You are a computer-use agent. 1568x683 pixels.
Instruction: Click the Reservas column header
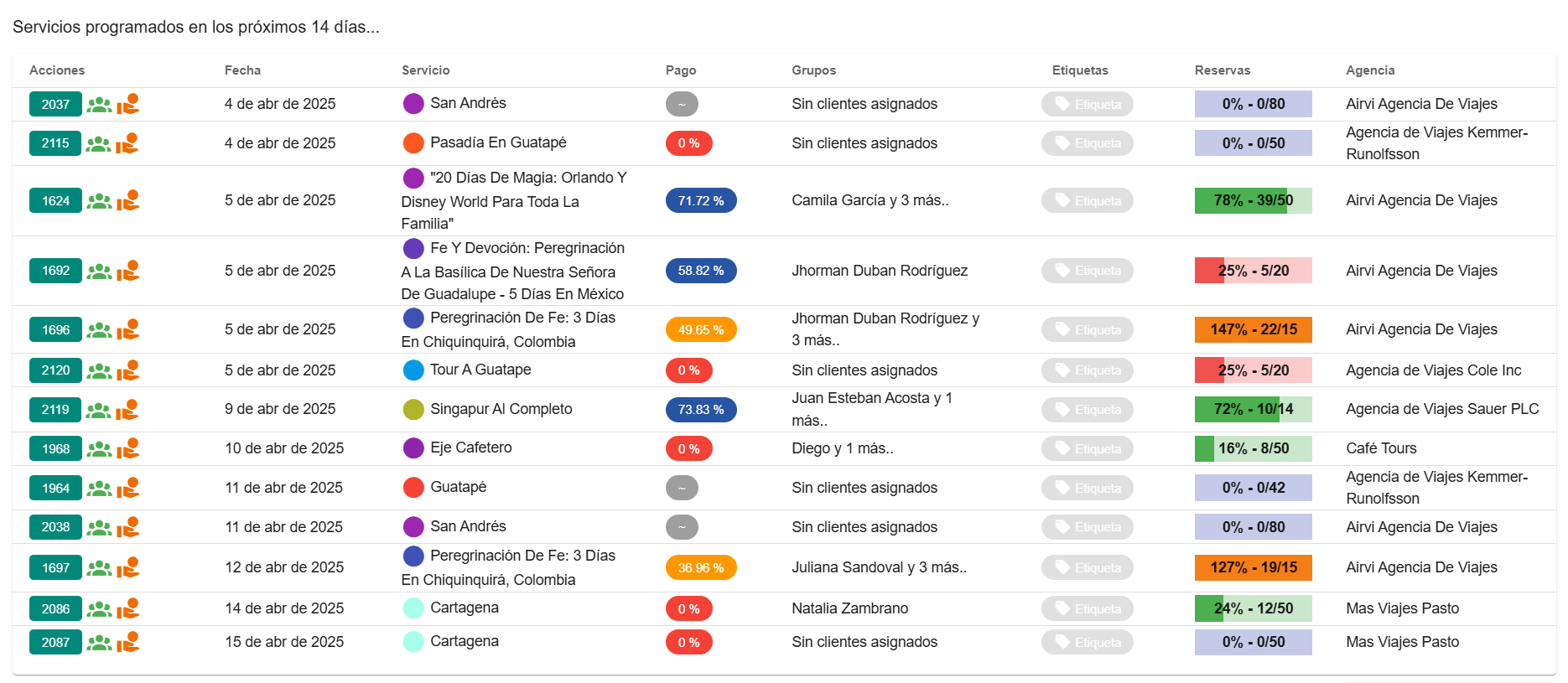click(x=1222, y=70)
